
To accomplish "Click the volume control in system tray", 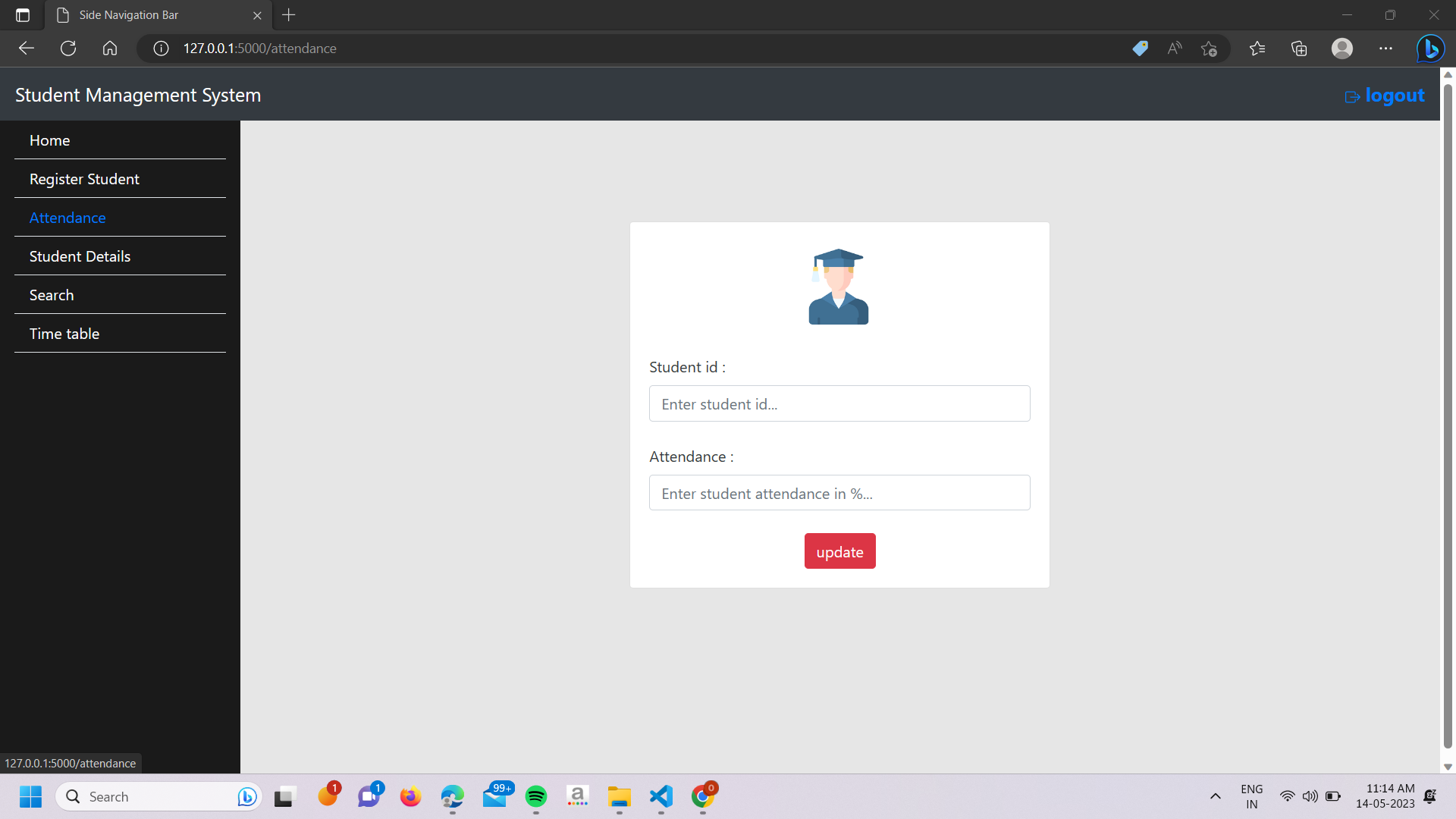I will pyautogui.click(x=1310, y=796).
